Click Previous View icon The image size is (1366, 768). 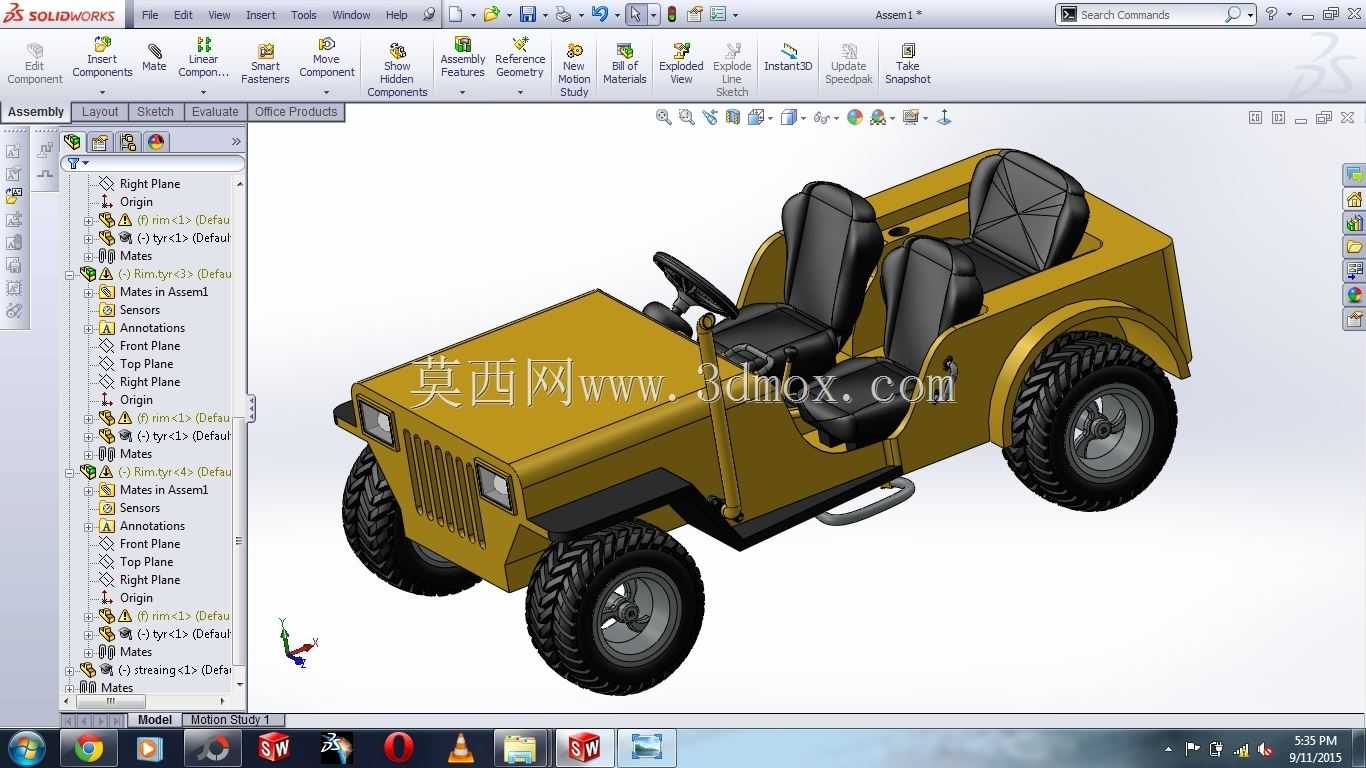click(710, 118)
